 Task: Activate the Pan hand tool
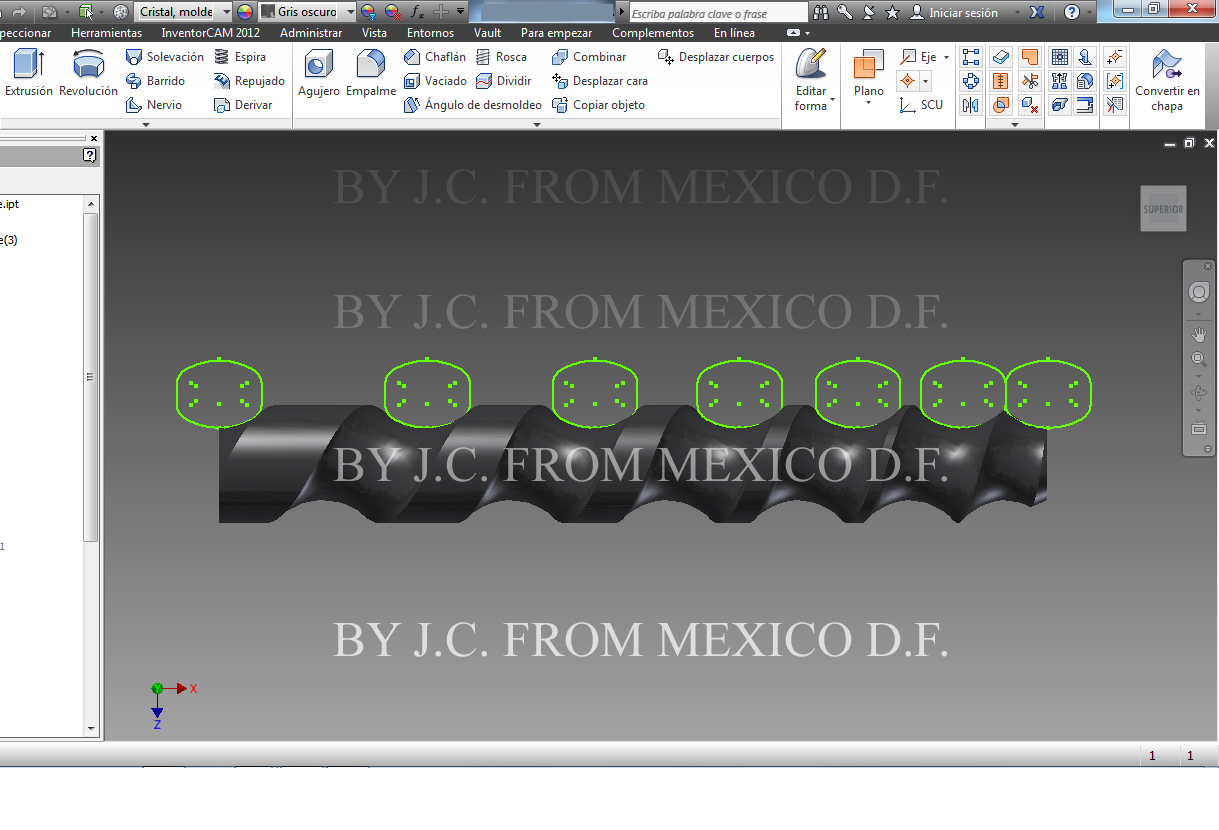point(1198,334)
